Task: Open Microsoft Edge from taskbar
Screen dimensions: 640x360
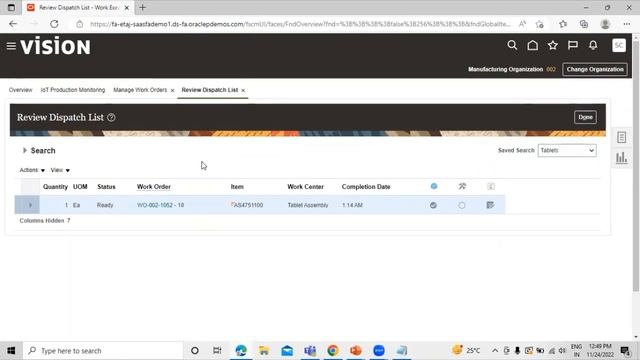Action: [241, 351]
